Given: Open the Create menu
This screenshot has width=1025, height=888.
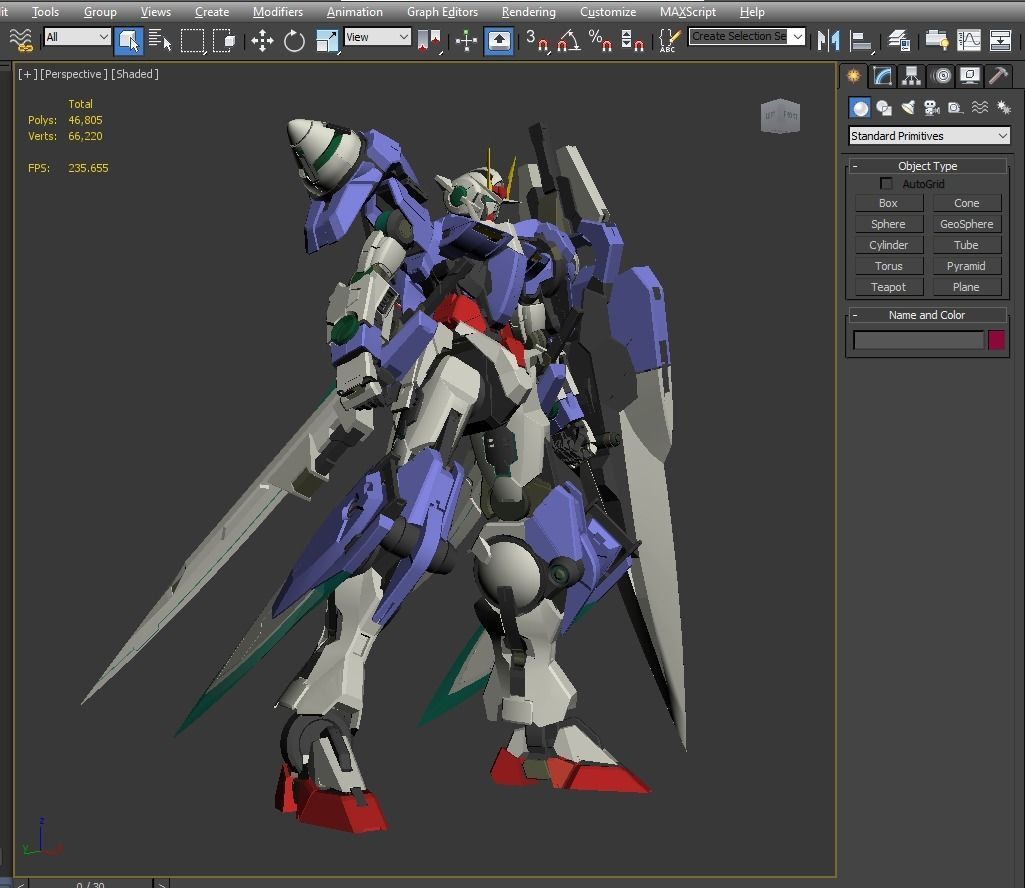Looking at the screenshot, I should point(212,12).
